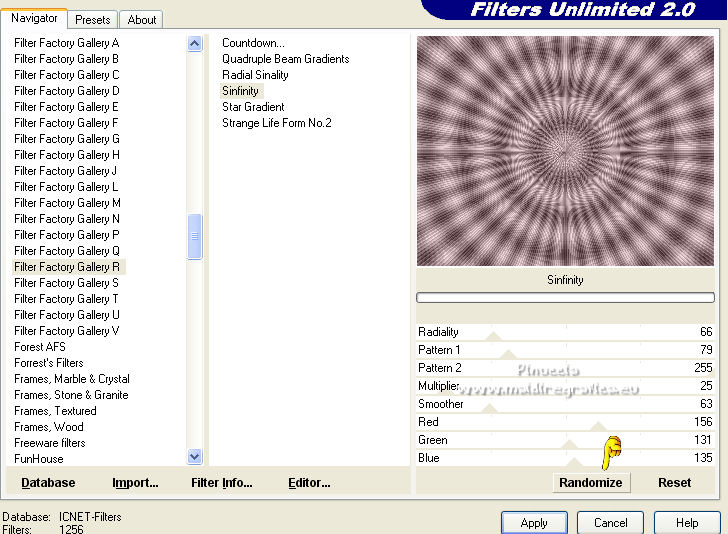Screen dimensions: 728x534
Task: Open Filter Info...
Action: tap(222, 483)
